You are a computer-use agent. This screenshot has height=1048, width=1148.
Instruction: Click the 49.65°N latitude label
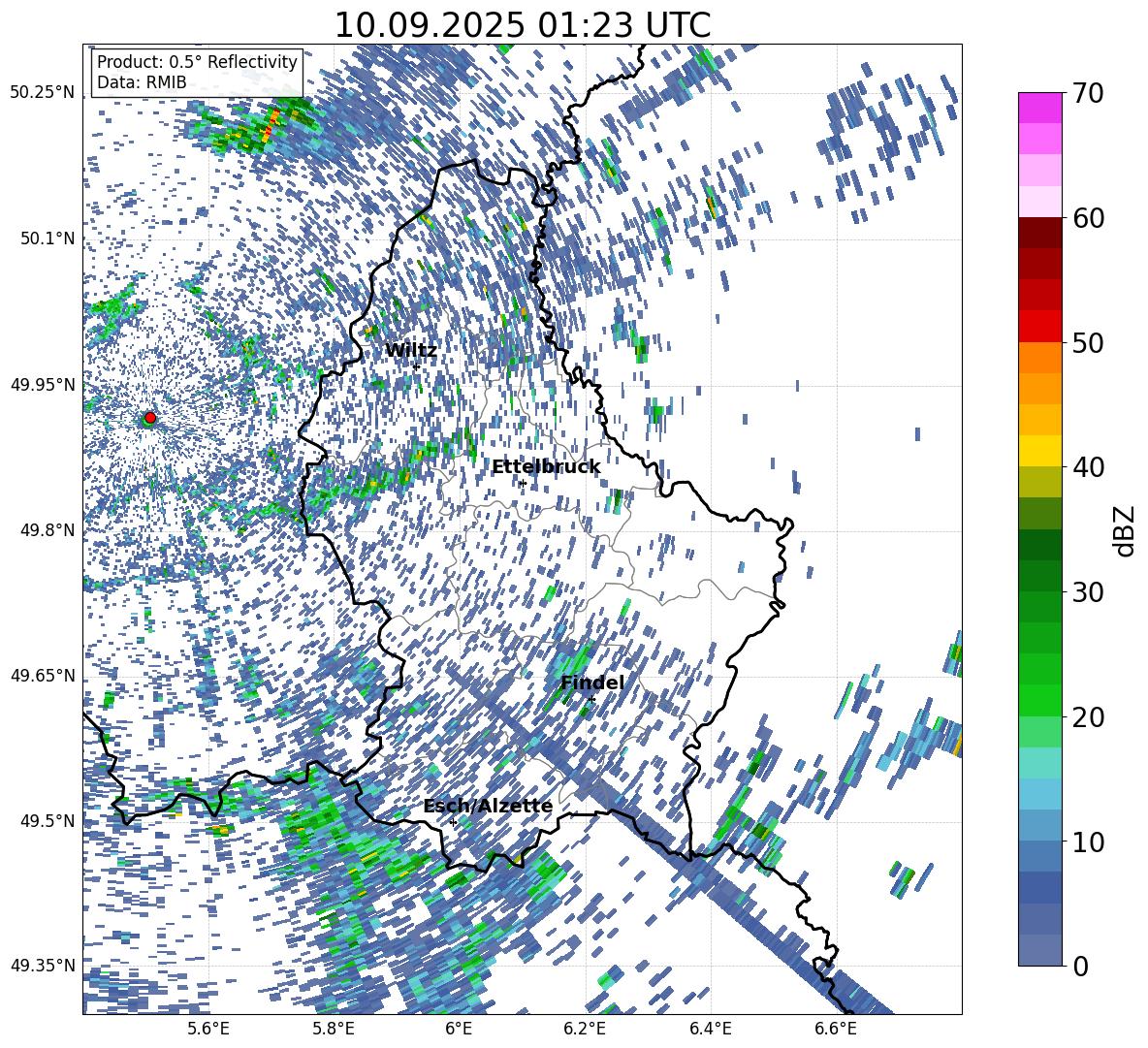click(43, 675)
